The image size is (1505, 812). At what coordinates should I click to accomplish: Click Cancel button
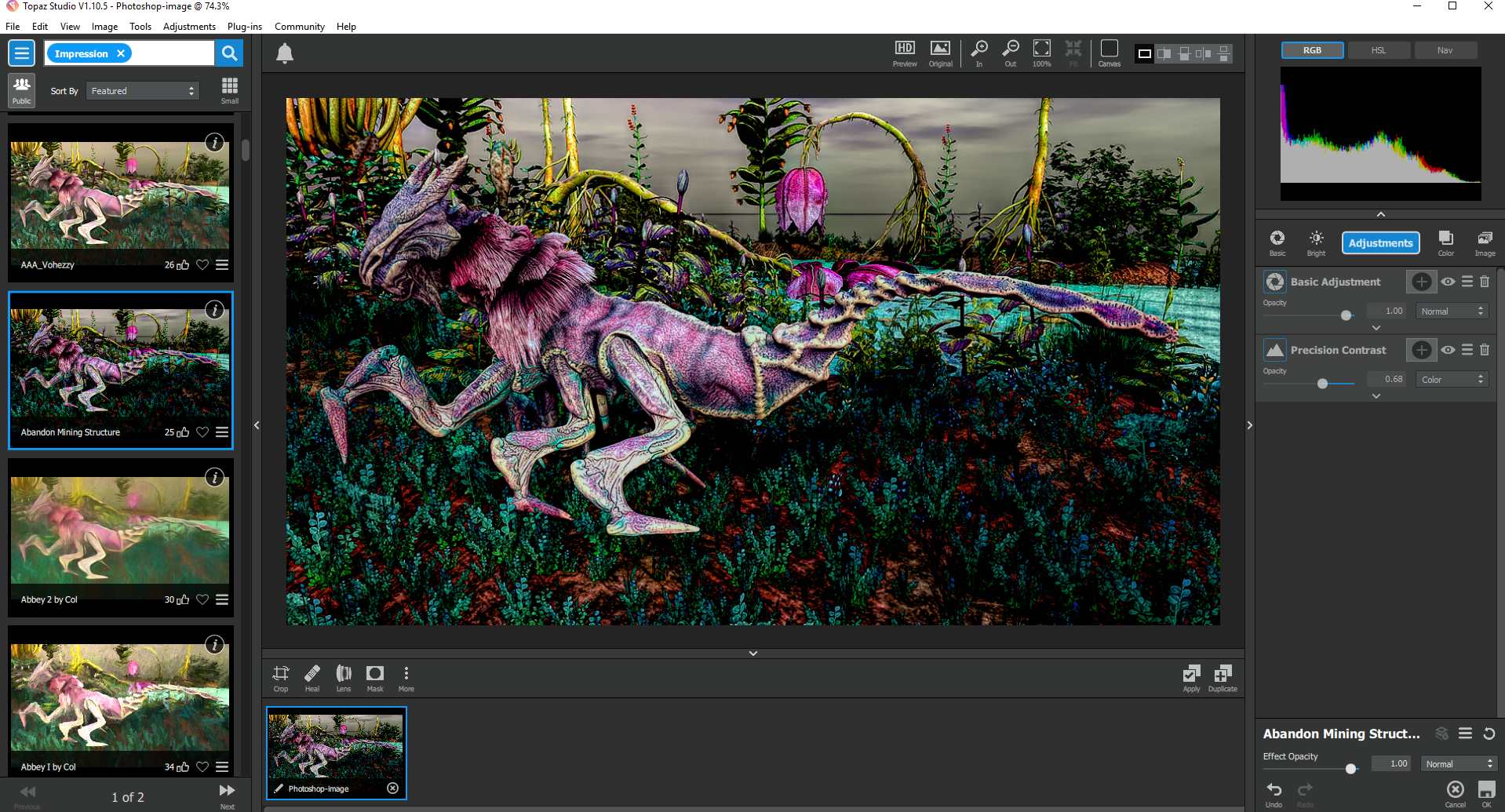click(x=1456, y=794)
